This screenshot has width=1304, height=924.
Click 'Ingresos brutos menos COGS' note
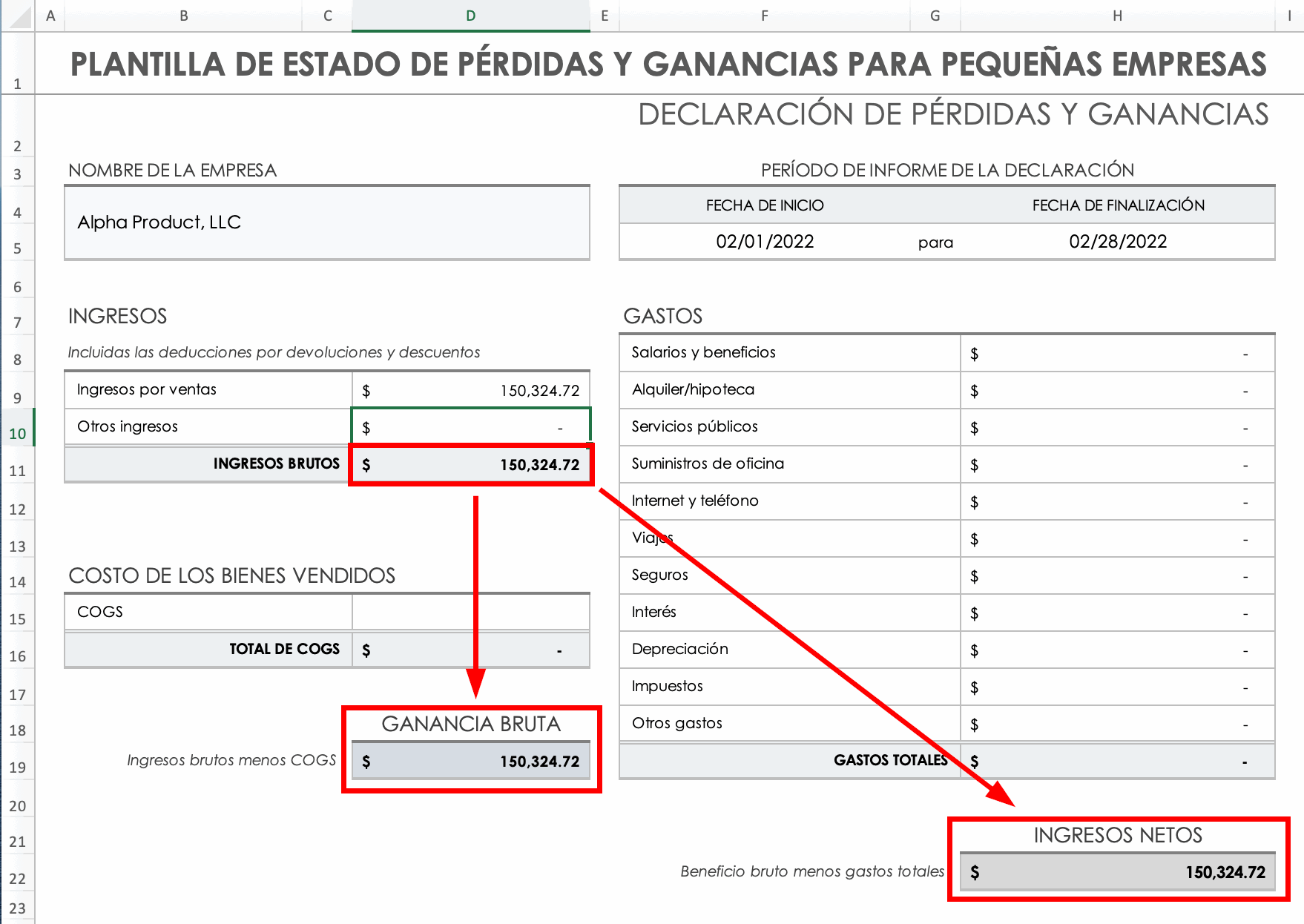coord(231,760)
